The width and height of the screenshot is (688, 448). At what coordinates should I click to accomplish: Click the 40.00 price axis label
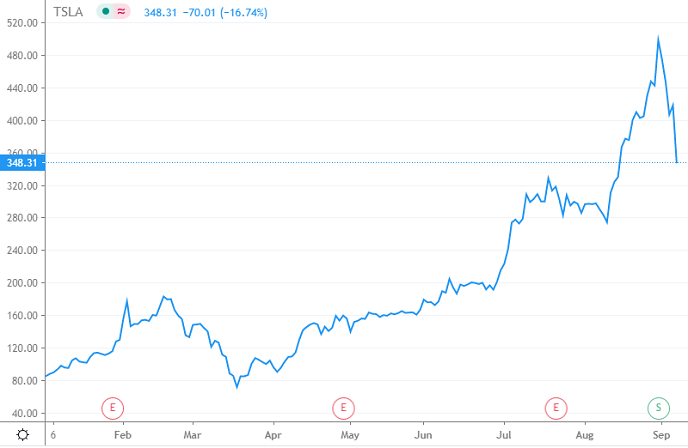25,413
